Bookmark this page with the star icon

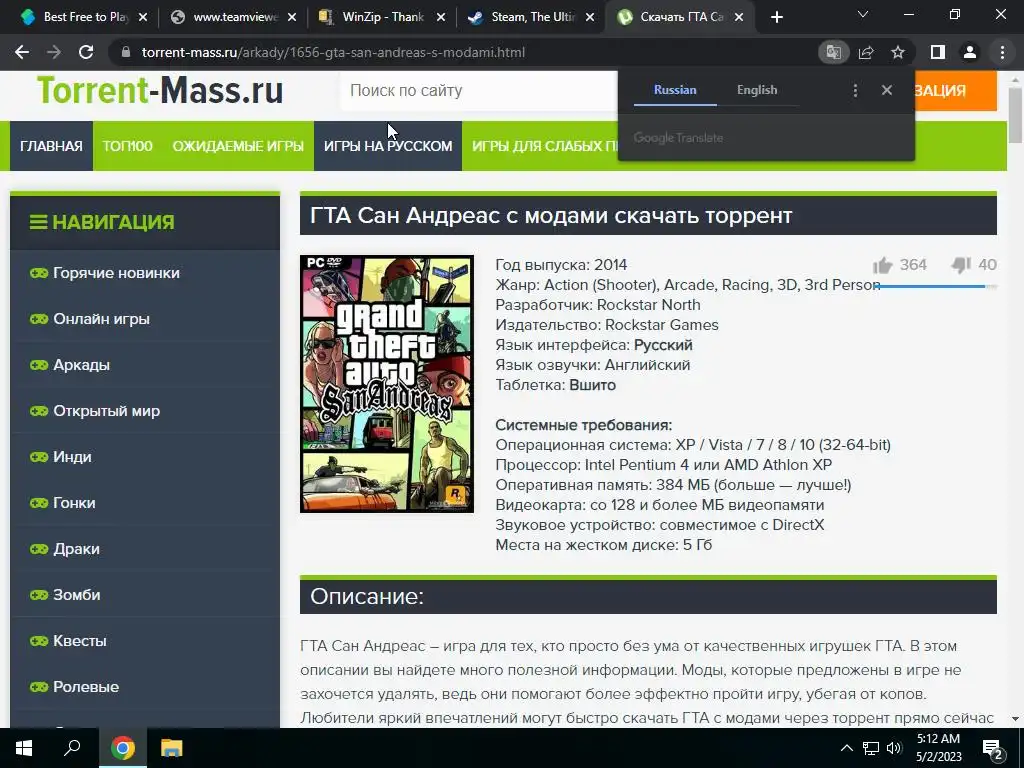[x=898, y=52]
